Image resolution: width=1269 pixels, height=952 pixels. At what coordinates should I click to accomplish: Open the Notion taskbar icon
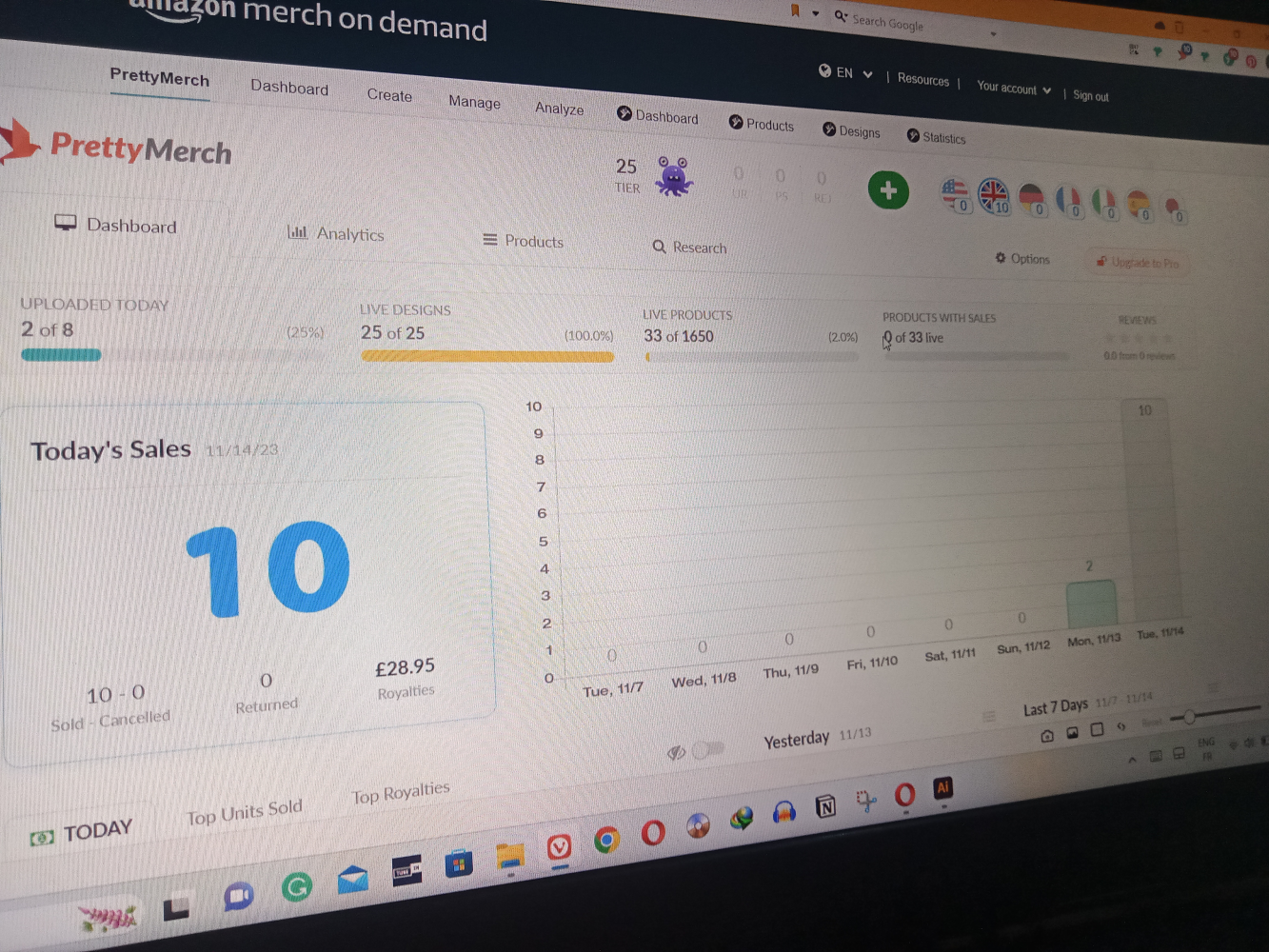tap(825, 807)
